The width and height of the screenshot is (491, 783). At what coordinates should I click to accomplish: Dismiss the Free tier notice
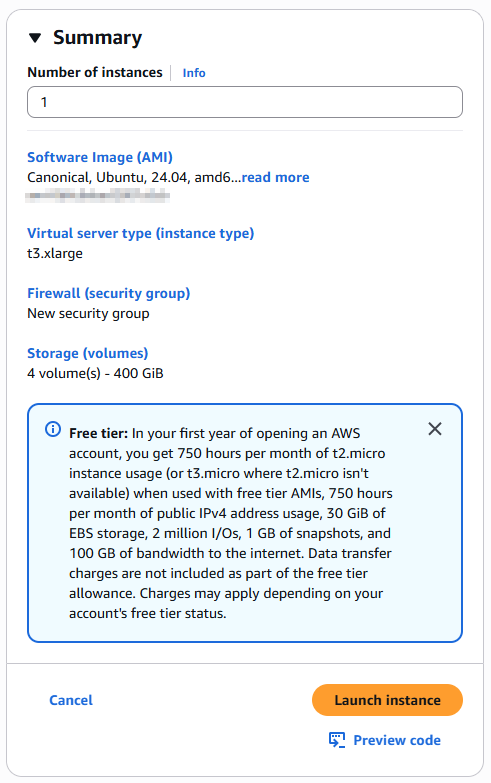tap(435, 428)
